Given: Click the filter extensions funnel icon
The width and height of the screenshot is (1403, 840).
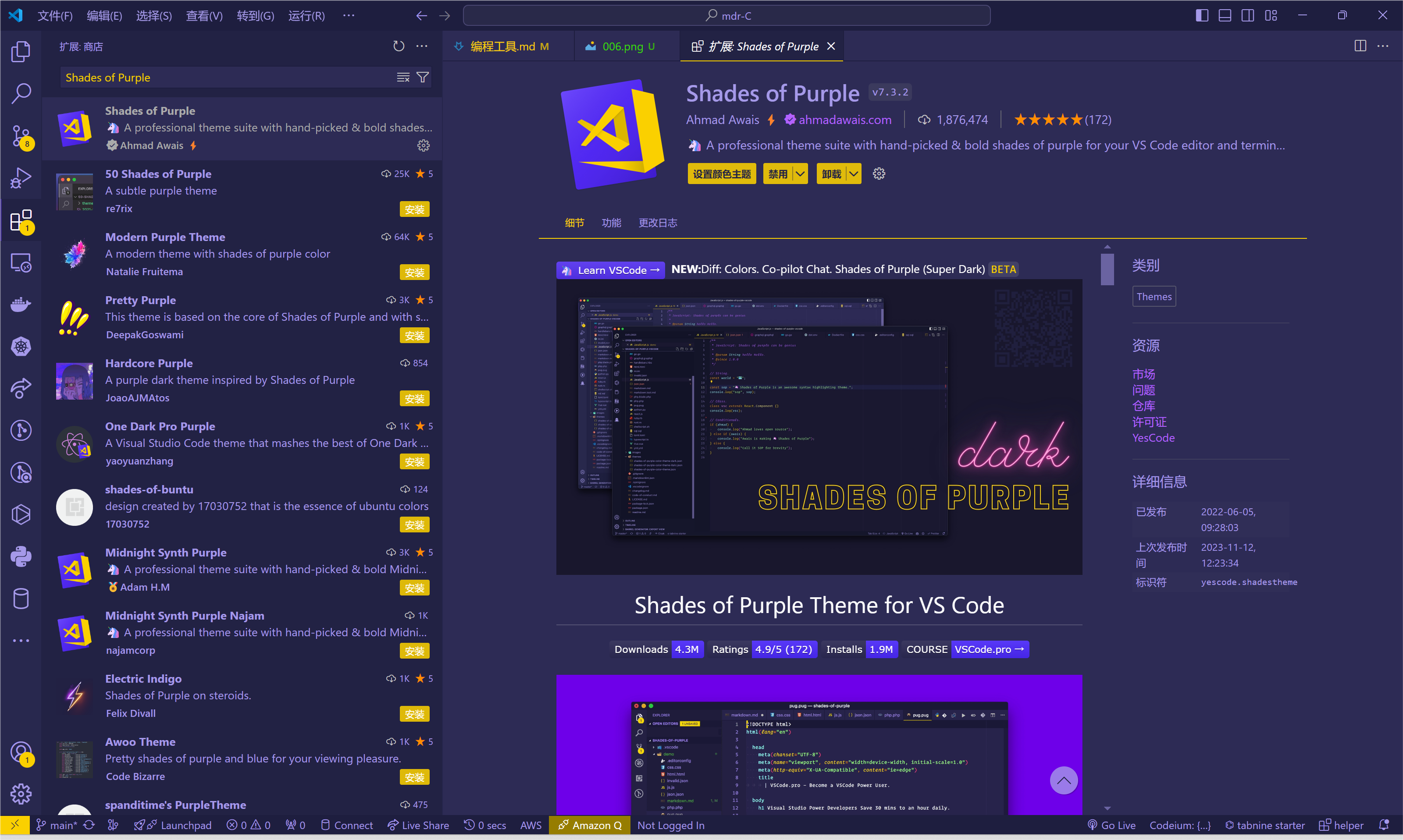Looking at the screenshot, I should (x=422, y=78).
